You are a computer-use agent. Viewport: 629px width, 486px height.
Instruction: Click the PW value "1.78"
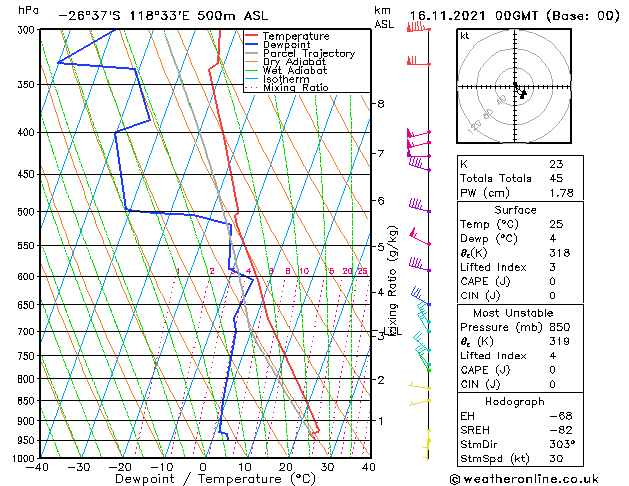pos(562,193)
